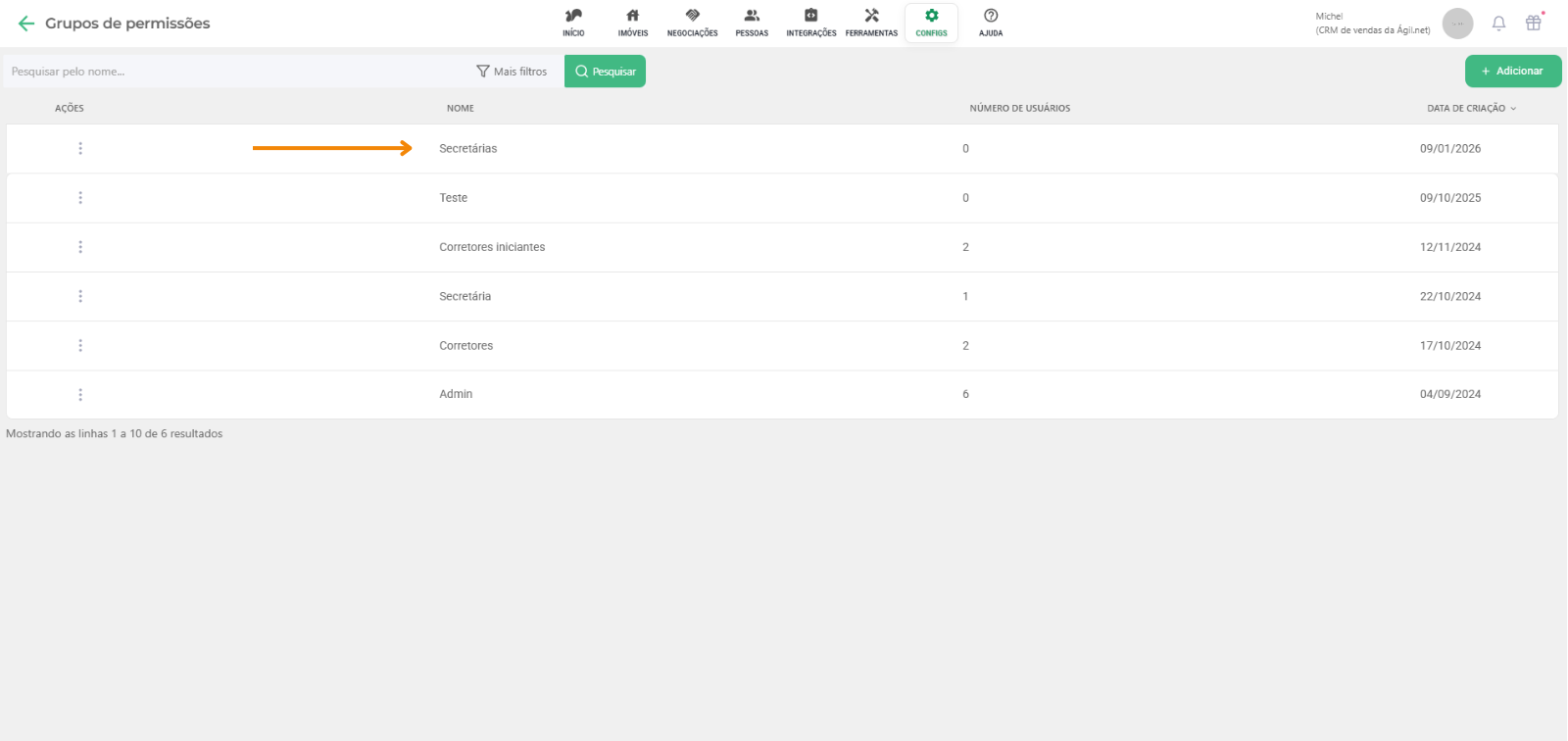Click the green Pesquisar button
Viewport: 1568px width, 741px height.
[605, 72]
